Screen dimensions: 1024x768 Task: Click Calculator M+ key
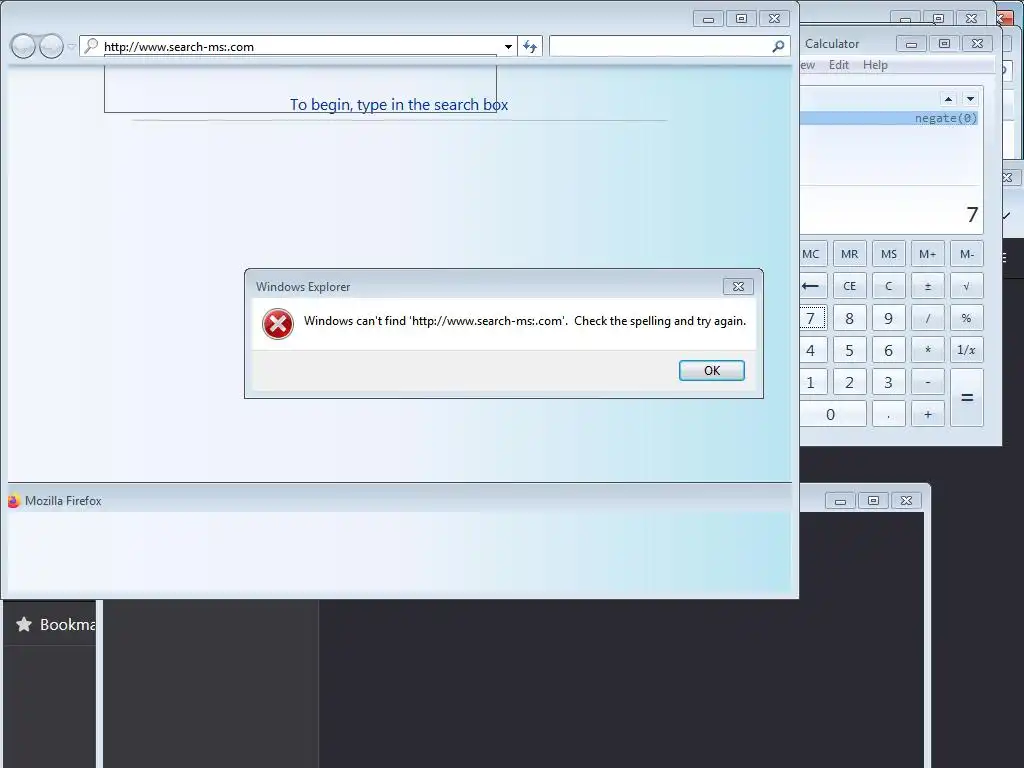(927, 254)
